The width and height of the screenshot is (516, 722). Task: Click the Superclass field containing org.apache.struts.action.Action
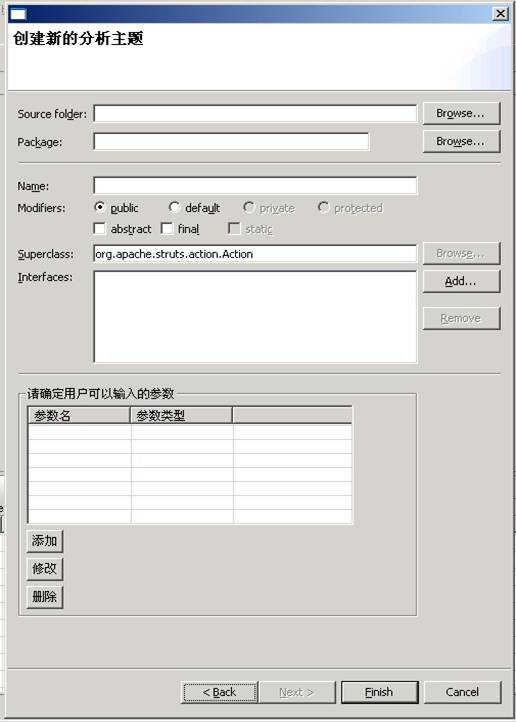click(255, 254)
